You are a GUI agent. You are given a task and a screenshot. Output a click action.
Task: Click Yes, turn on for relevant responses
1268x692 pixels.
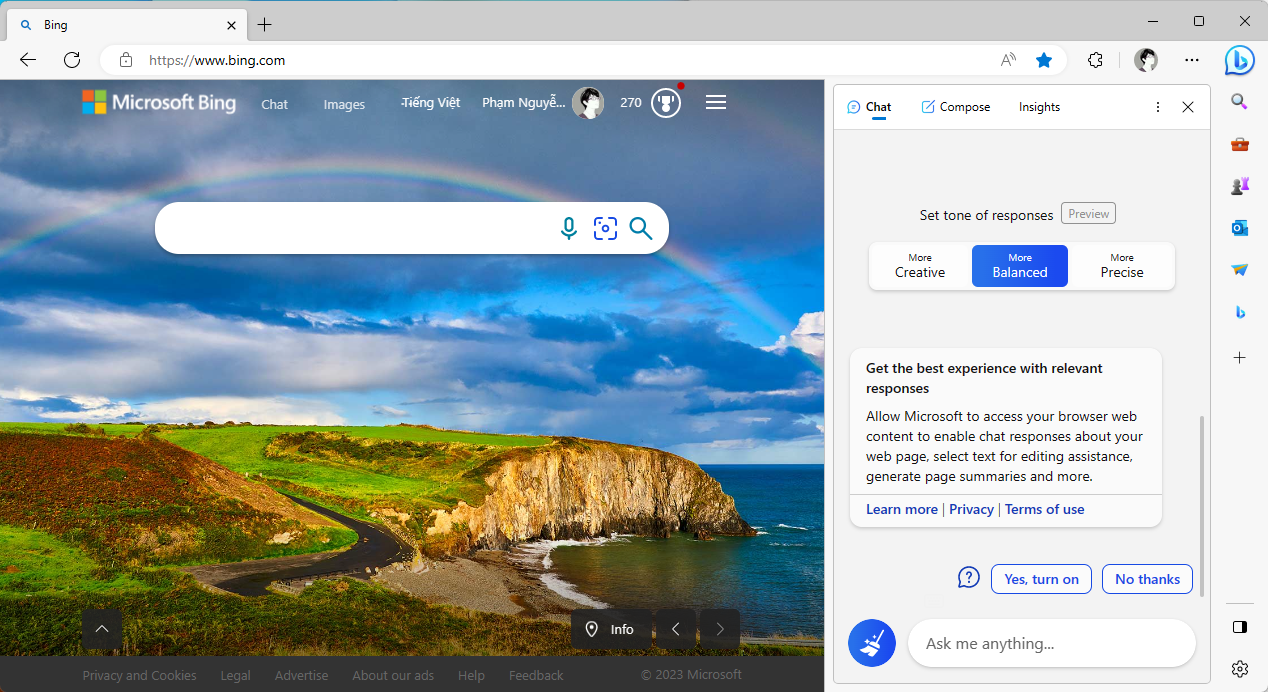point(1041,578)
